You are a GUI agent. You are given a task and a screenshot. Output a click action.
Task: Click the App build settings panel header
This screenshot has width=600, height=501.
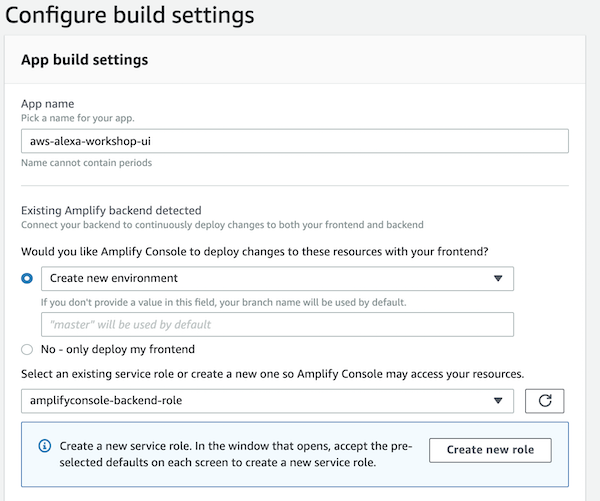tap(85, 60)
